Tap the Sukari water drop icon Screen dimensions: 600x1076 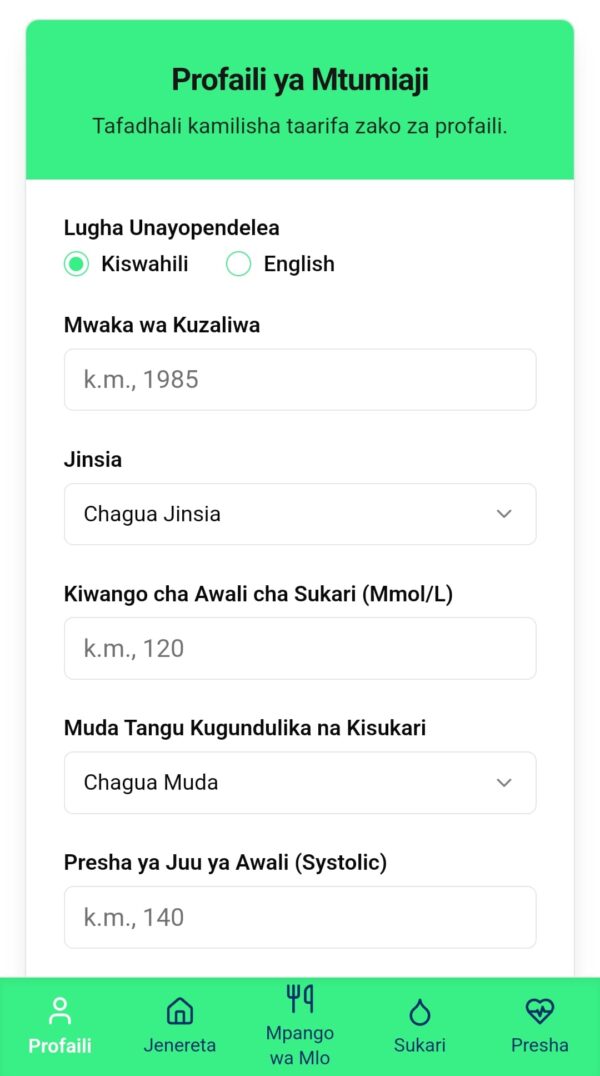point(420,1011)
